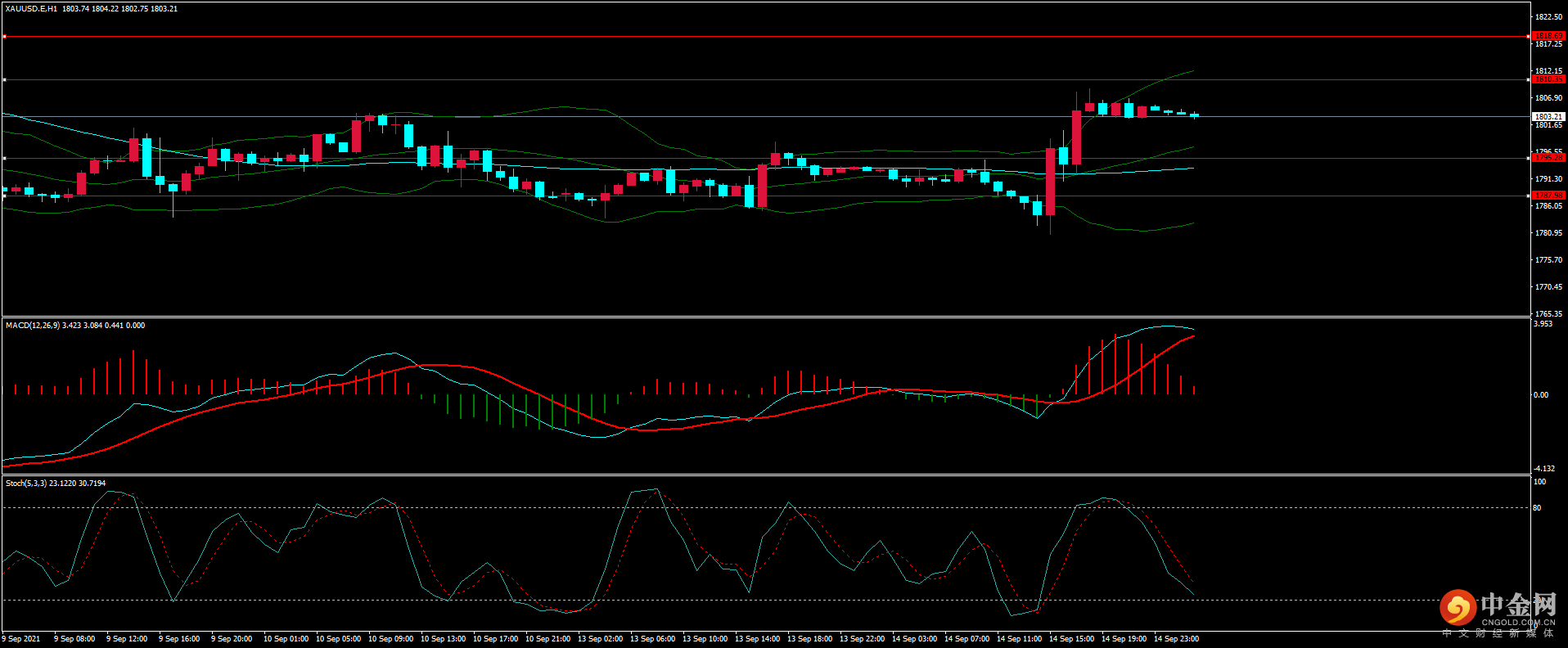
Task: Click the 1770.45 price scale value
Action: [x=1548, y=287]
